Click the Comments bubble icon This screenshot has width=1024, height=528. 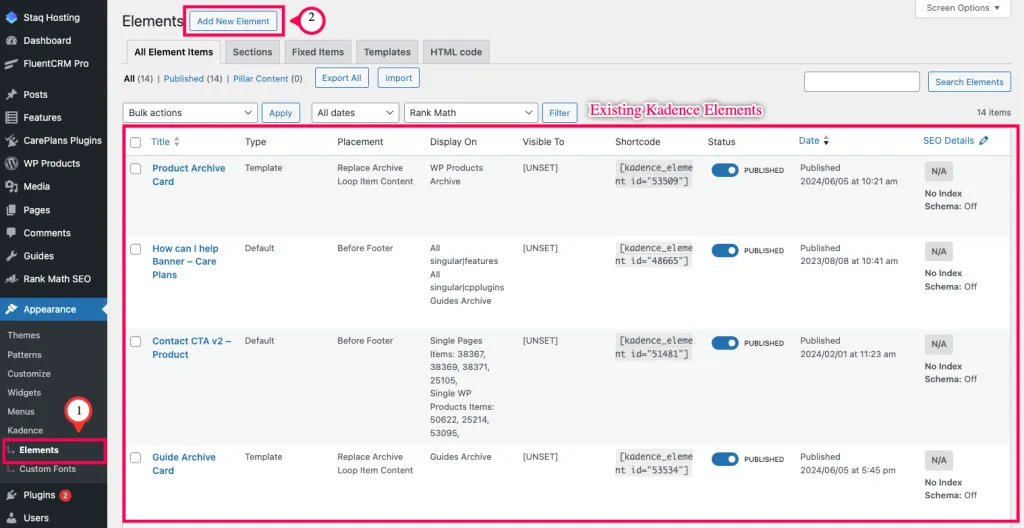tap(11, 233)
